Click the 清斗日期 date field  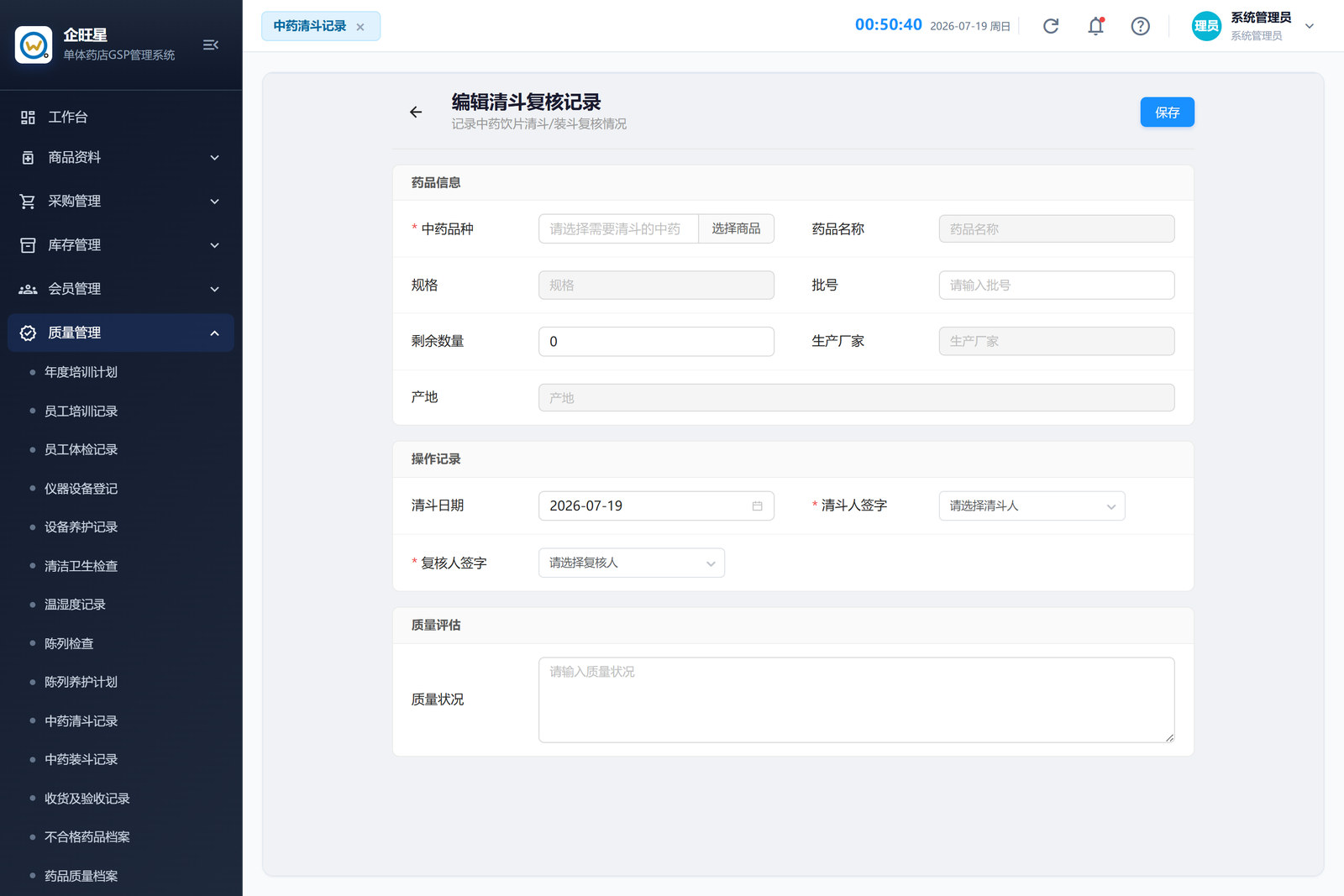coord(656,506)
